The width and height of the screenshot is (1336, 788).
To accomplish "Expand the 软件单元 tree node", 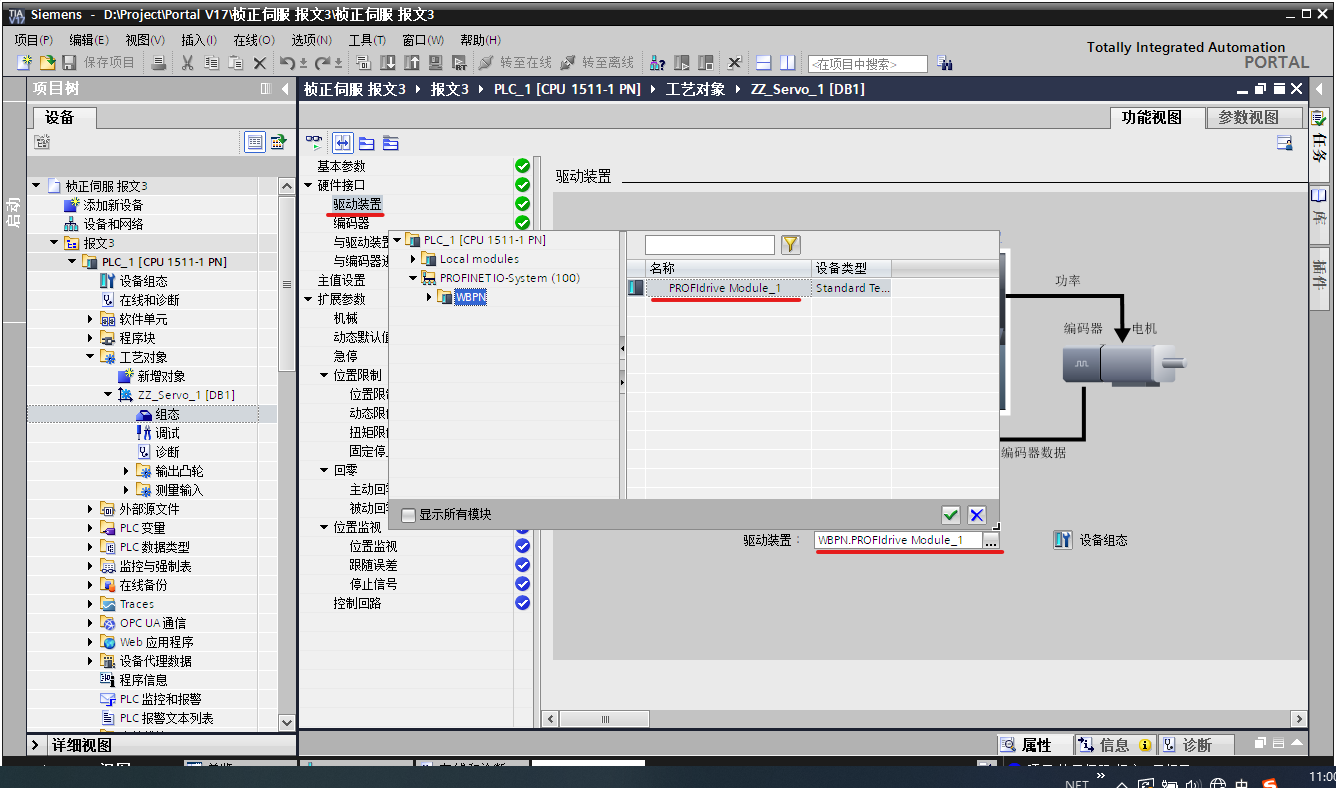I will [x=91, y=319].
